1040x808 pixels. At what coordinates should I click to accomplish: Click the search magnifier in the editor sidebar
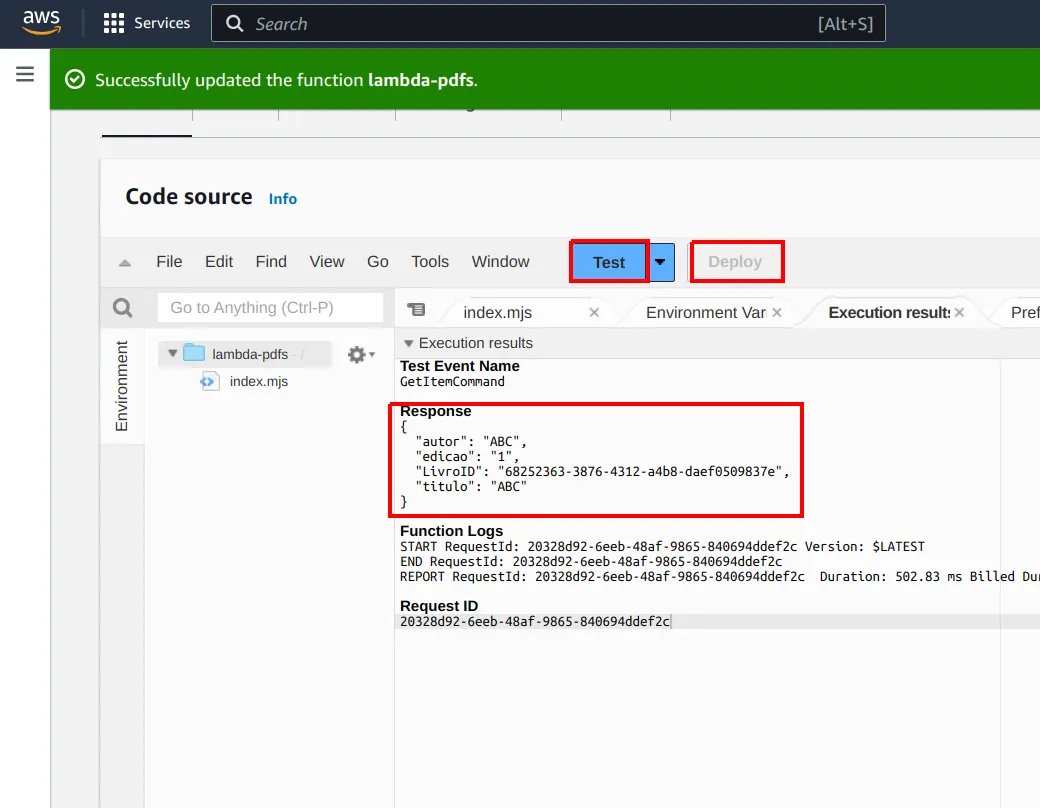[x=123, y=308]
